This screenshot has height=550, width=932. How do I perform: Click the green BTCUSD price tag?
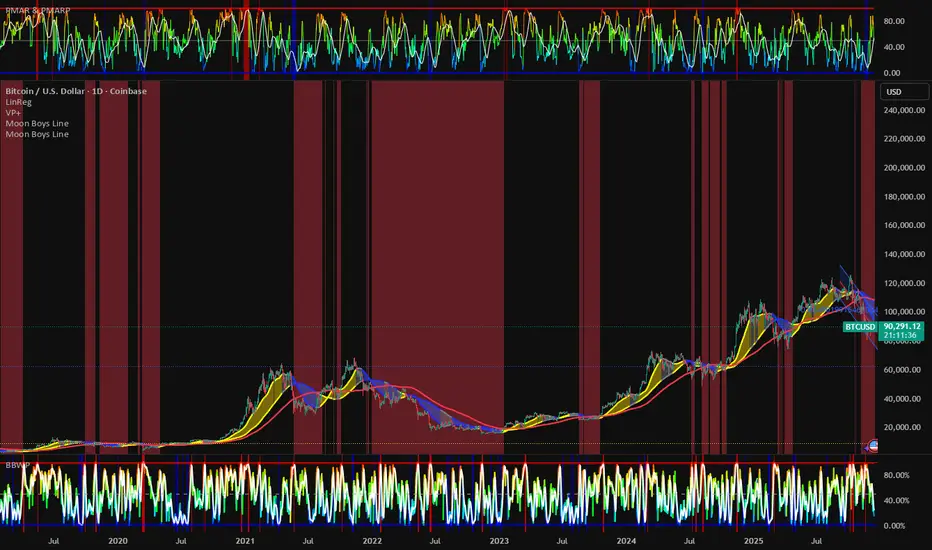(x=860, y=327)
